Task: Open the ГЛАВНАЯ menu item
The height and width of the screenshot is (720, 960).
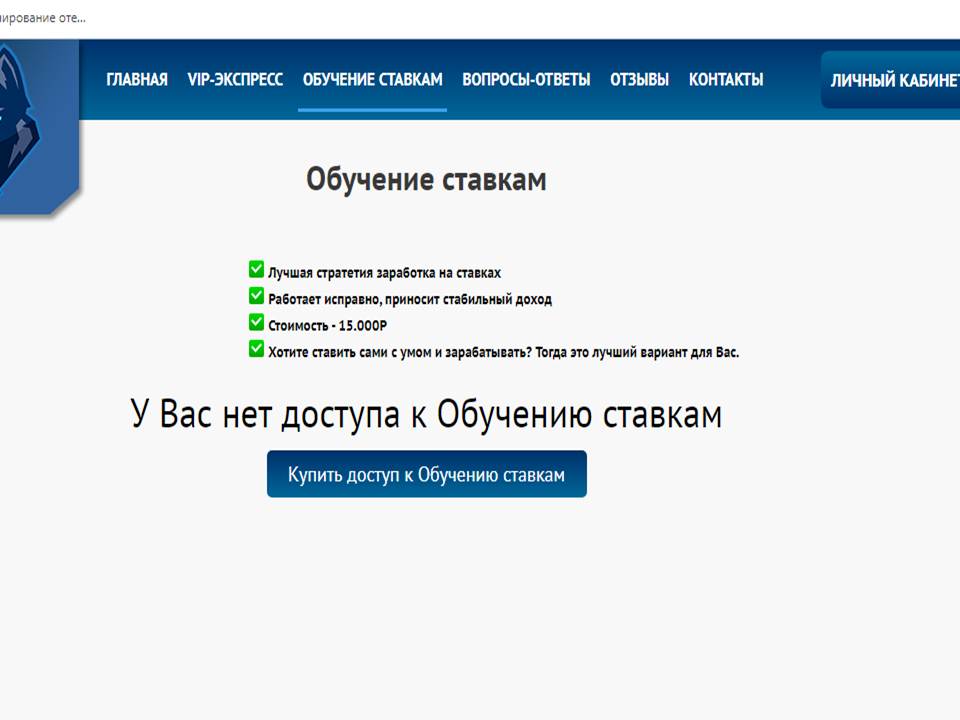Action: coord(137,80)
